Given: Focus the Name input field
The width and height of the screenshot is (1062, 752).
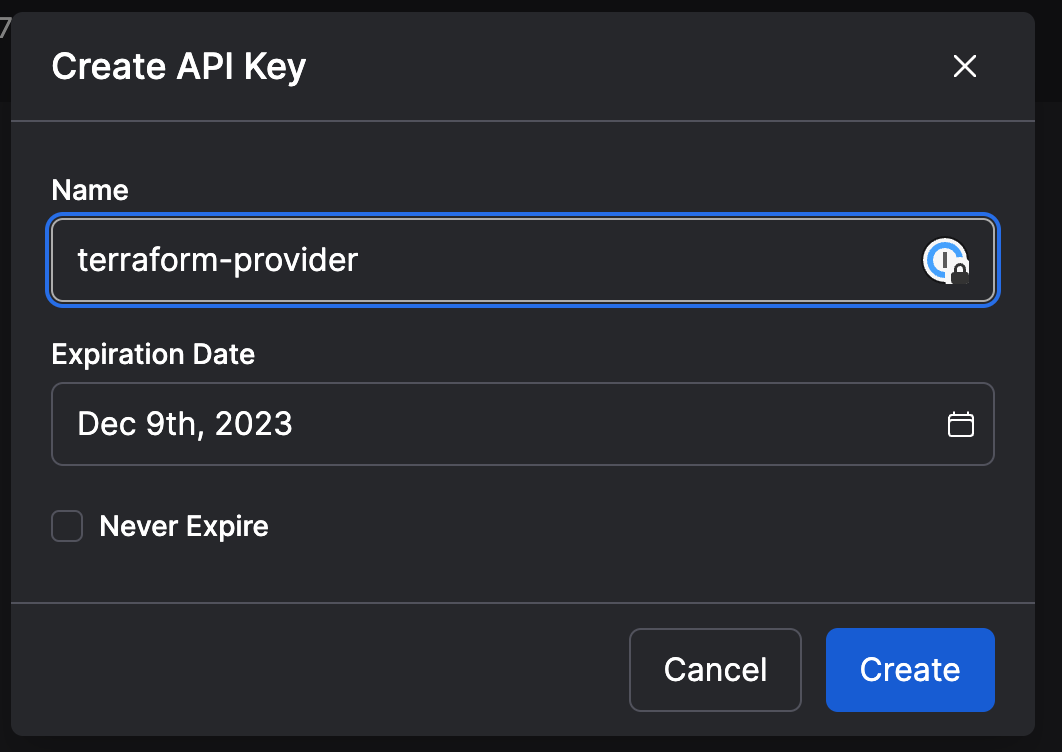Looking at the screenshot, I should click(523, 260).
